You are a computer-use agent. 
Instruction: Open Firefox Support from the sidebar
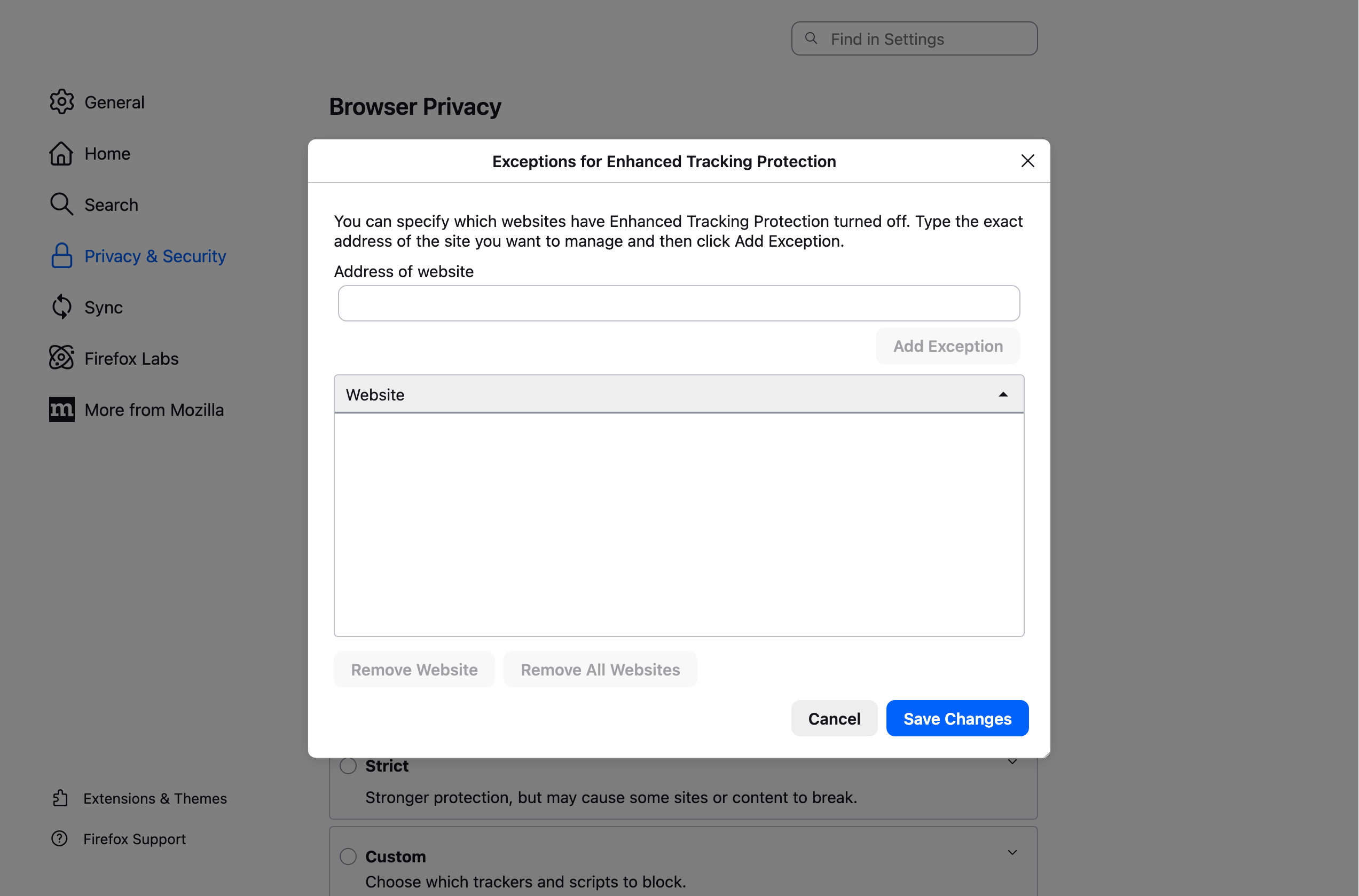coord(135,838)
